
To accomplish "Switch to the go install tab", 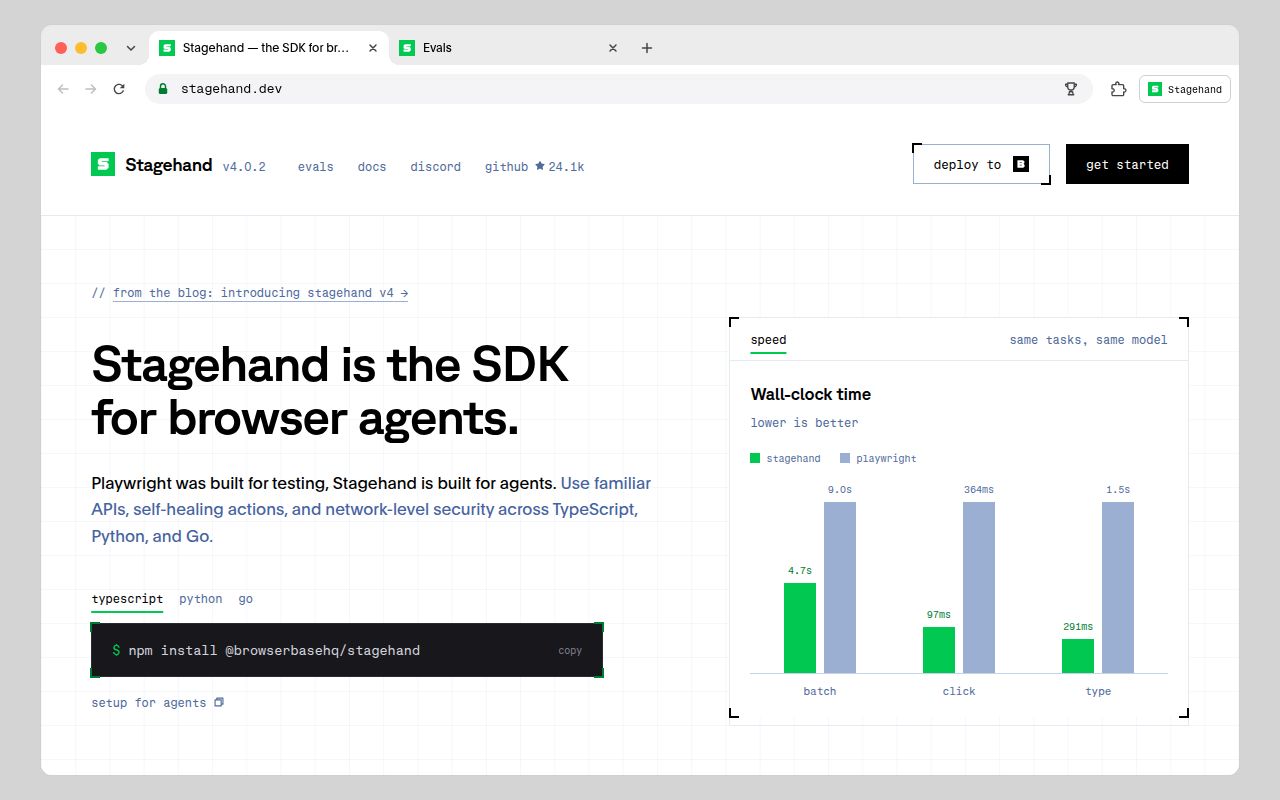I will pyautogui.click(x=246, y=599).
